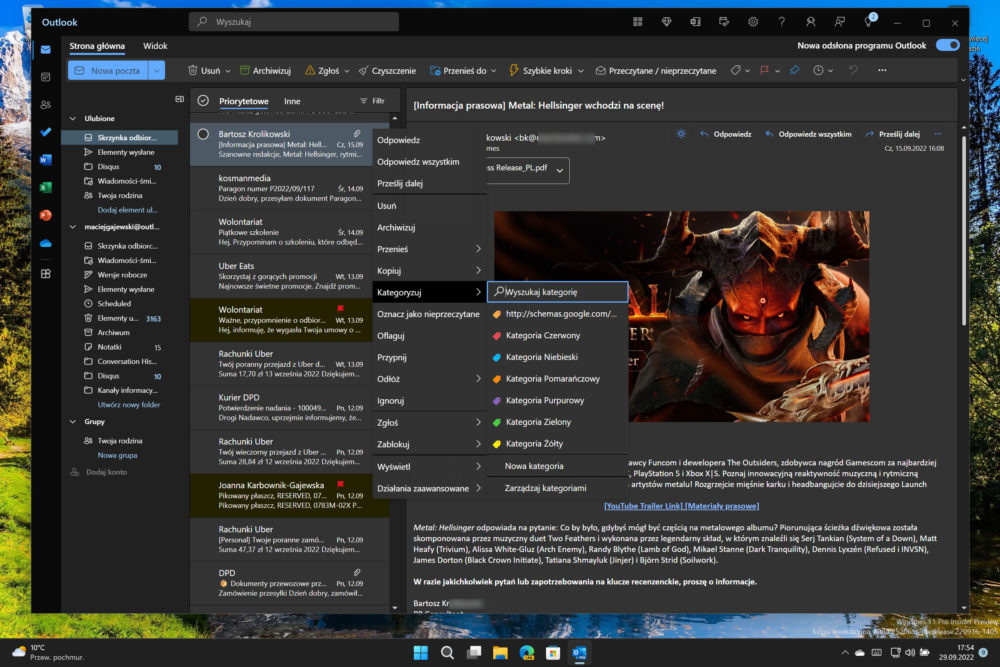The image size is (1000, 667).
Task: Click the folder pane collapse icon beside Ulubione
Action: [179, 99]
